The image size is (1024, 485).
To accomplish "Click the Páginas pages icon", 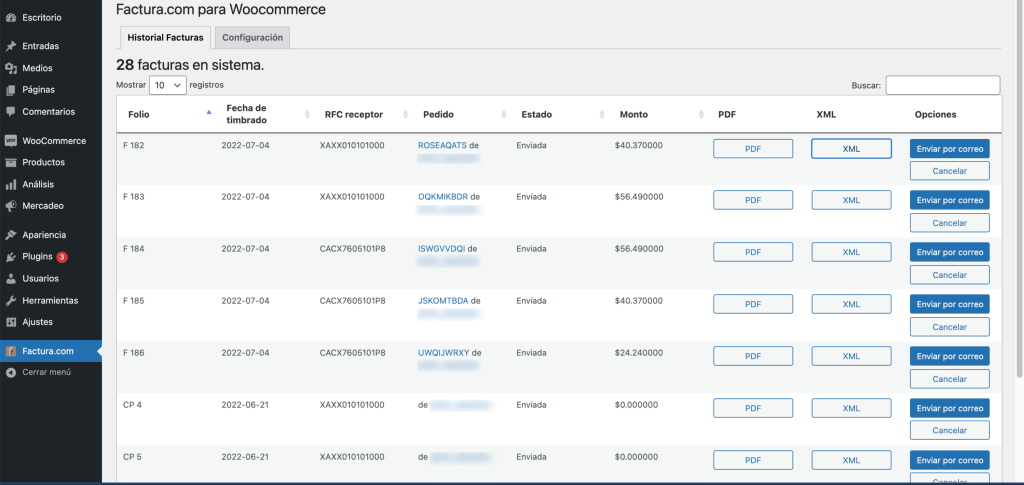I will pos(10,90).
